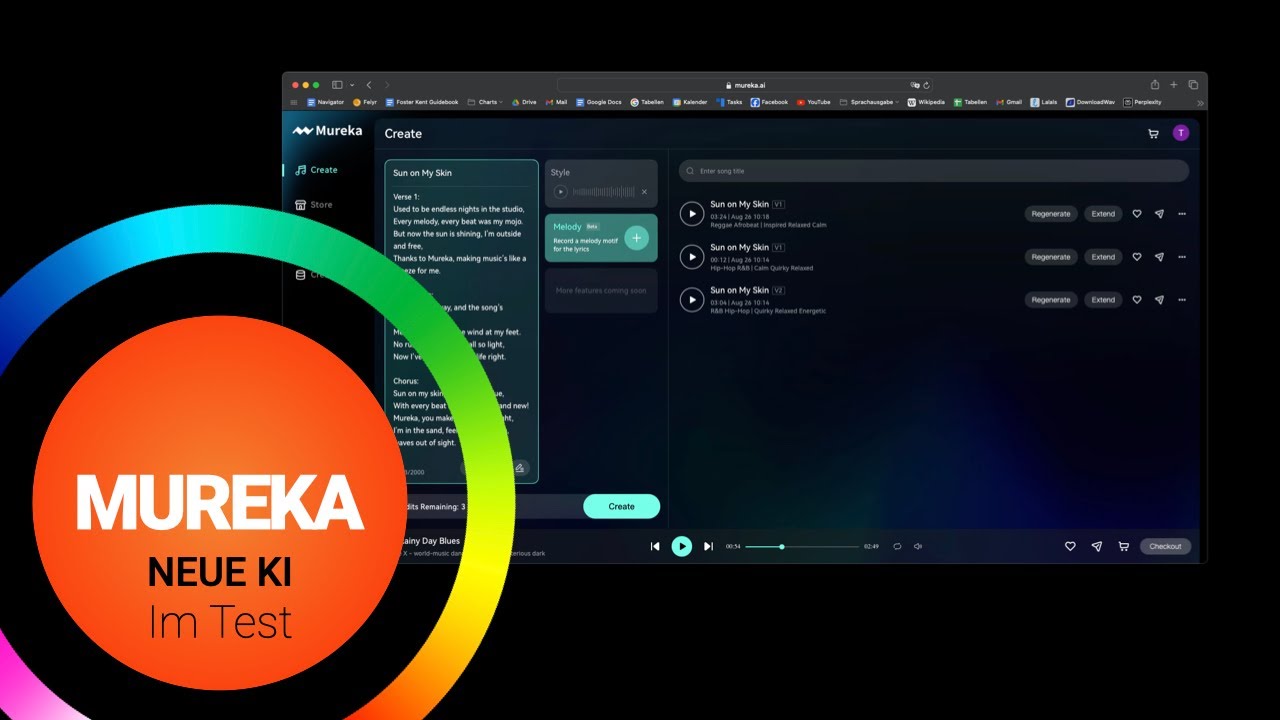Reload the page in Safari
Screen dimensions: 1280x720
(927, 85)
